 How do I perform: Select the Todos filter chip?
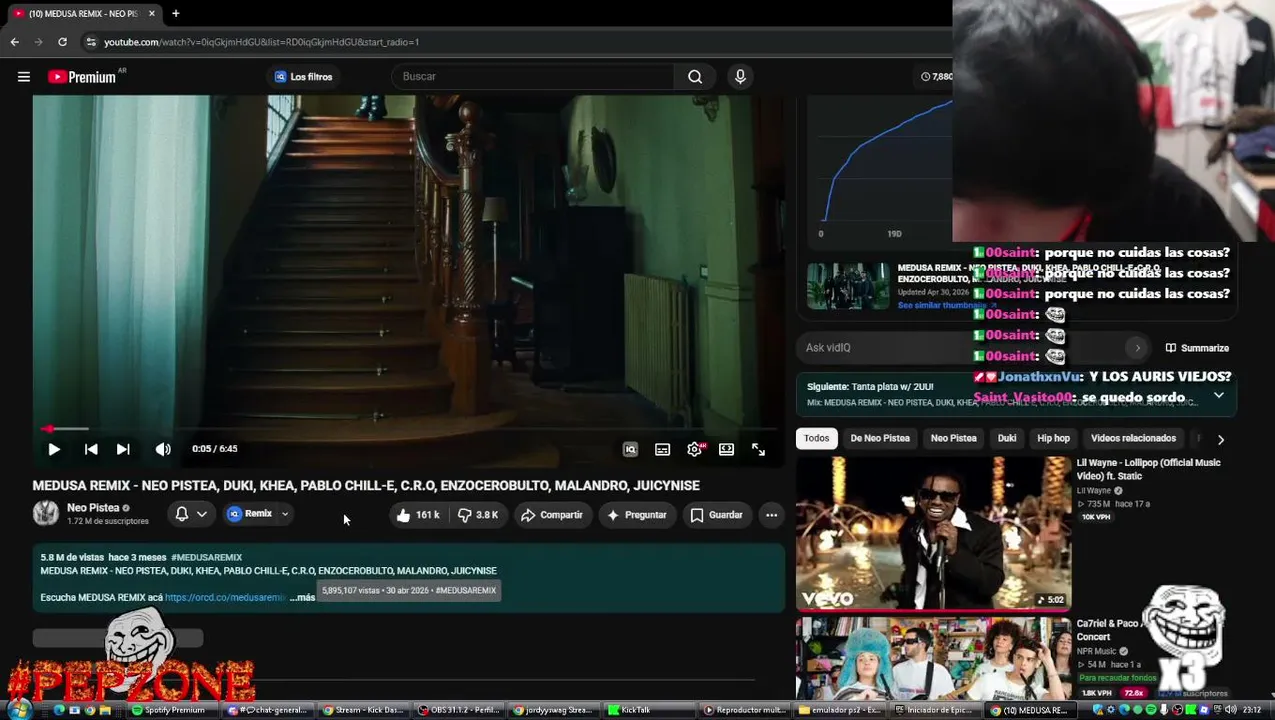pos(816,438)
